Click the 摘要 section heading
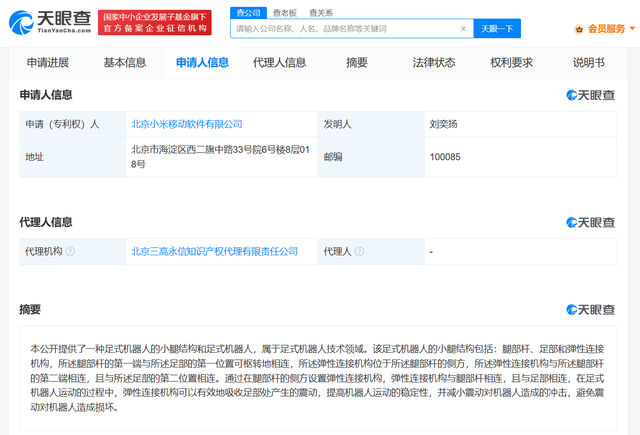The height and width of the screenshot is (435, 640). (30, 309)
